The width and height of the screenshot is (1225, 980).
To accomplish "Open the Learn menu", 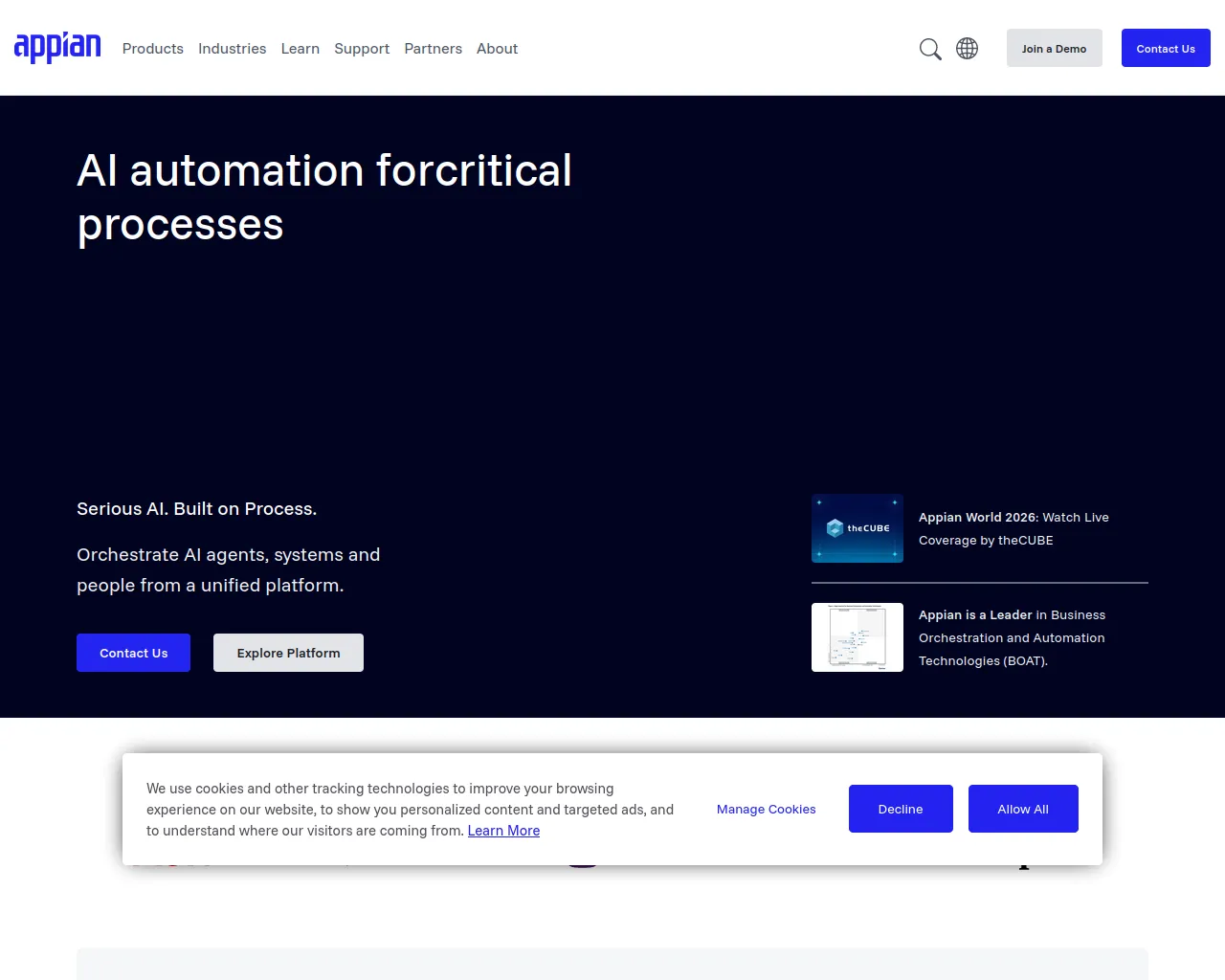I will (300, 49).
